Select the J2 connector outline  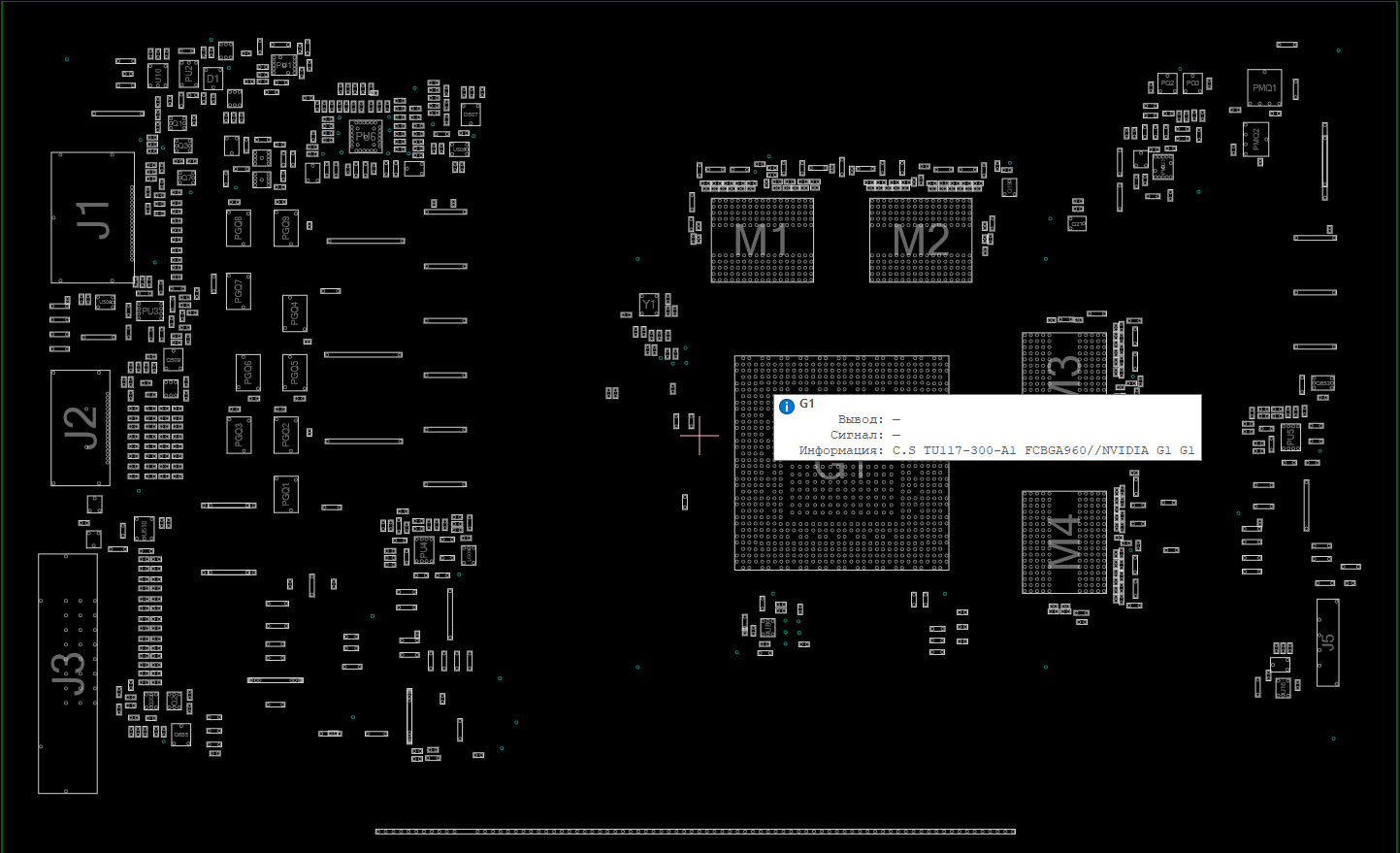point(80,428)
